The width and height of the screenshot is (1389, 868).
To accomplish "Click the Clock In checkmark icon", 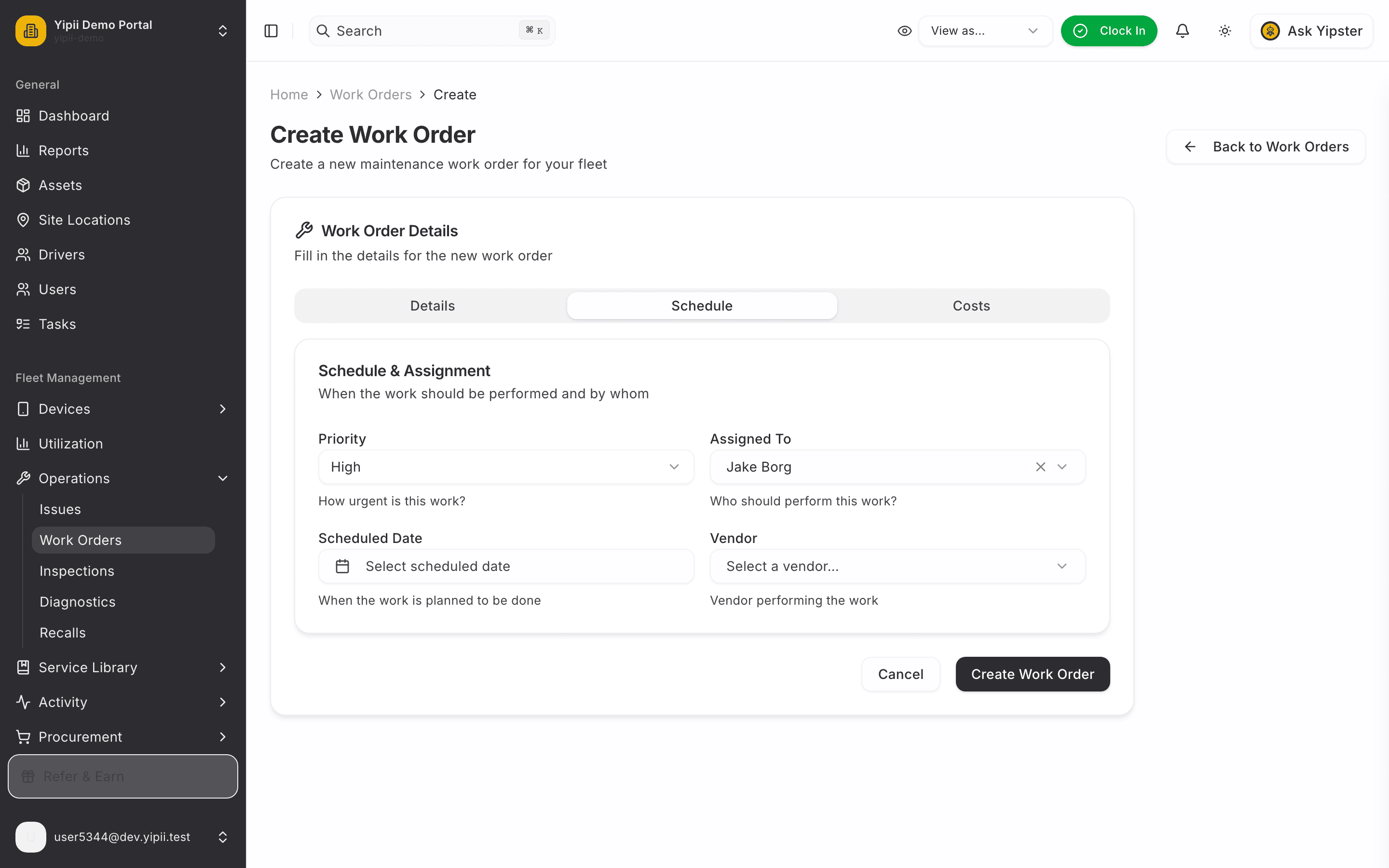I will click(1080, 31).
